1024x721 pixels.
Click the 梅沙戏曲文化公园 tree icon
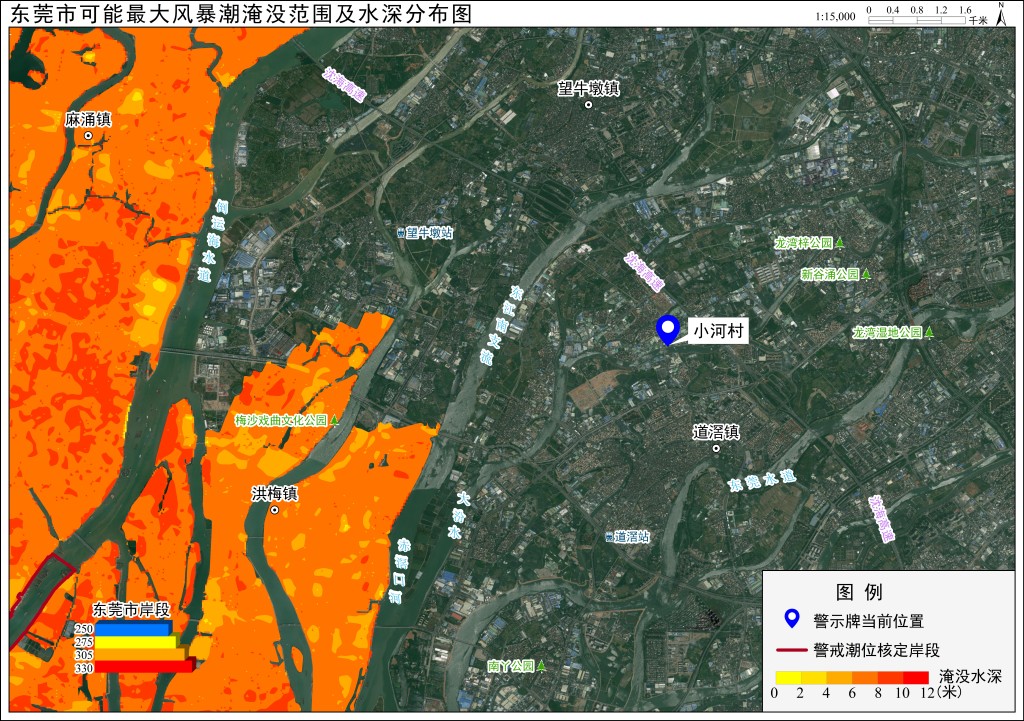[334, 420]
